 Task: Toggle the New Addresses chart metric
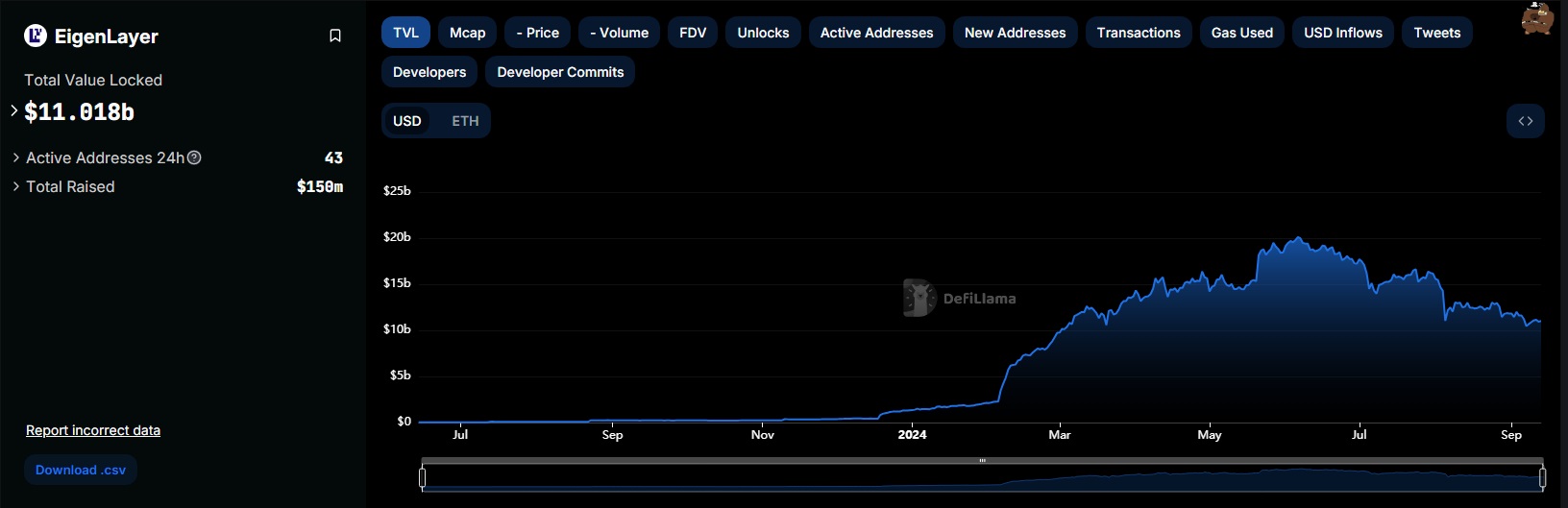(x=1016, y=33)
